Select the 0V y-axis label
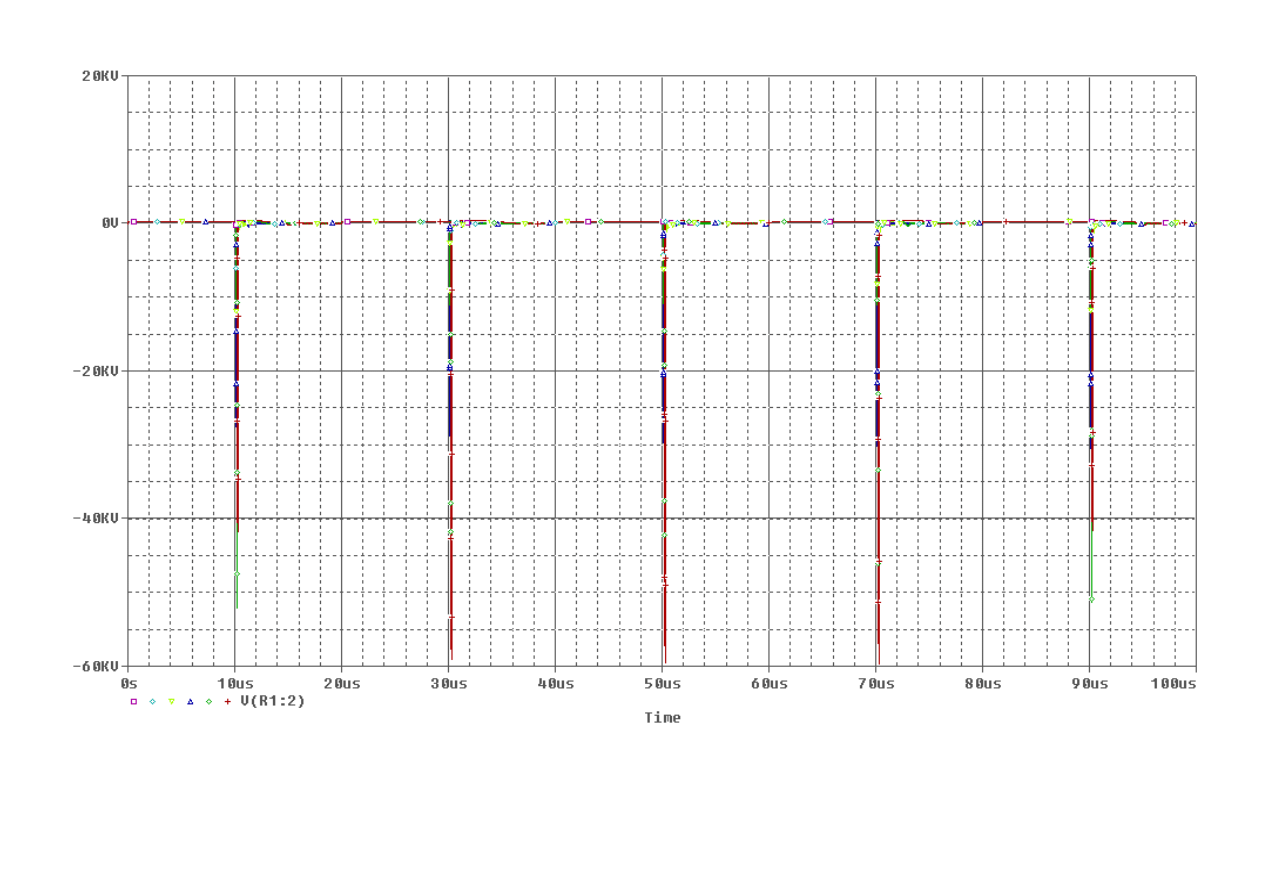The height and width of the screenshot is (893, 1263). [x=110, y=223]
